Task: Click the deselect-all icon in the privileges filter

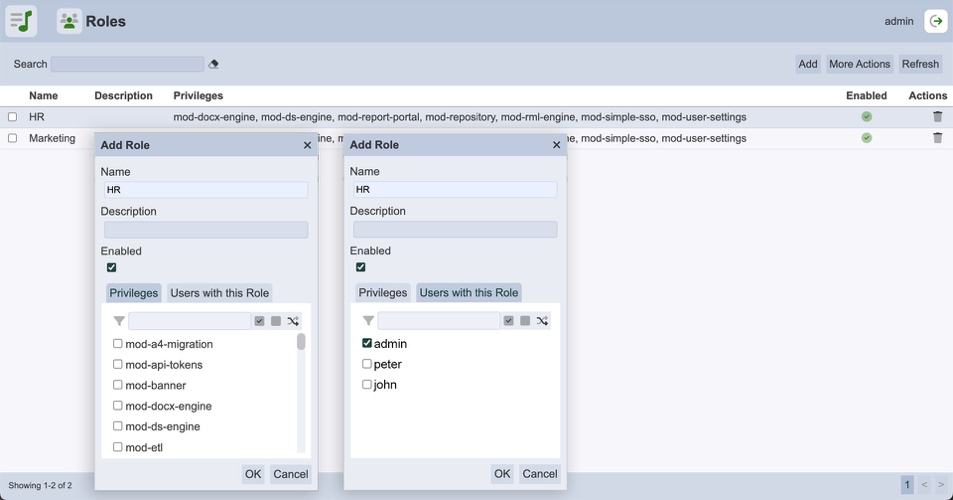Action: pyautogui.click(x=276, y=321)
